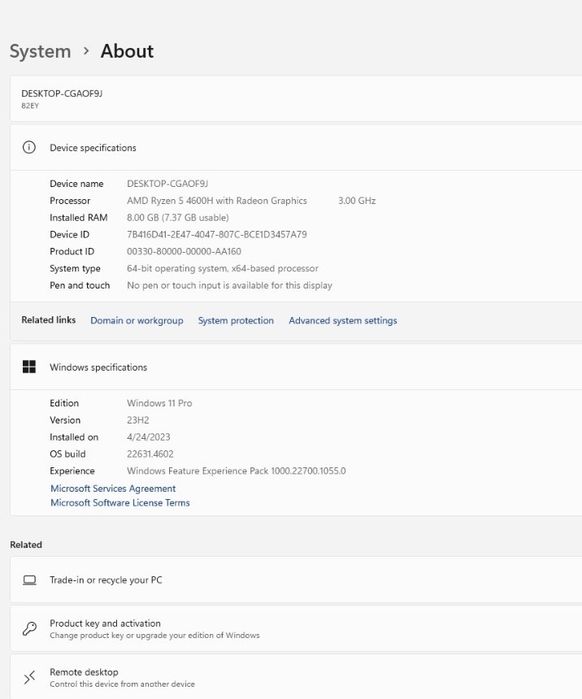Click the Windows Feature Experience Pack value
This screenshot has height=699, width=582.
[x=236, y=471]
